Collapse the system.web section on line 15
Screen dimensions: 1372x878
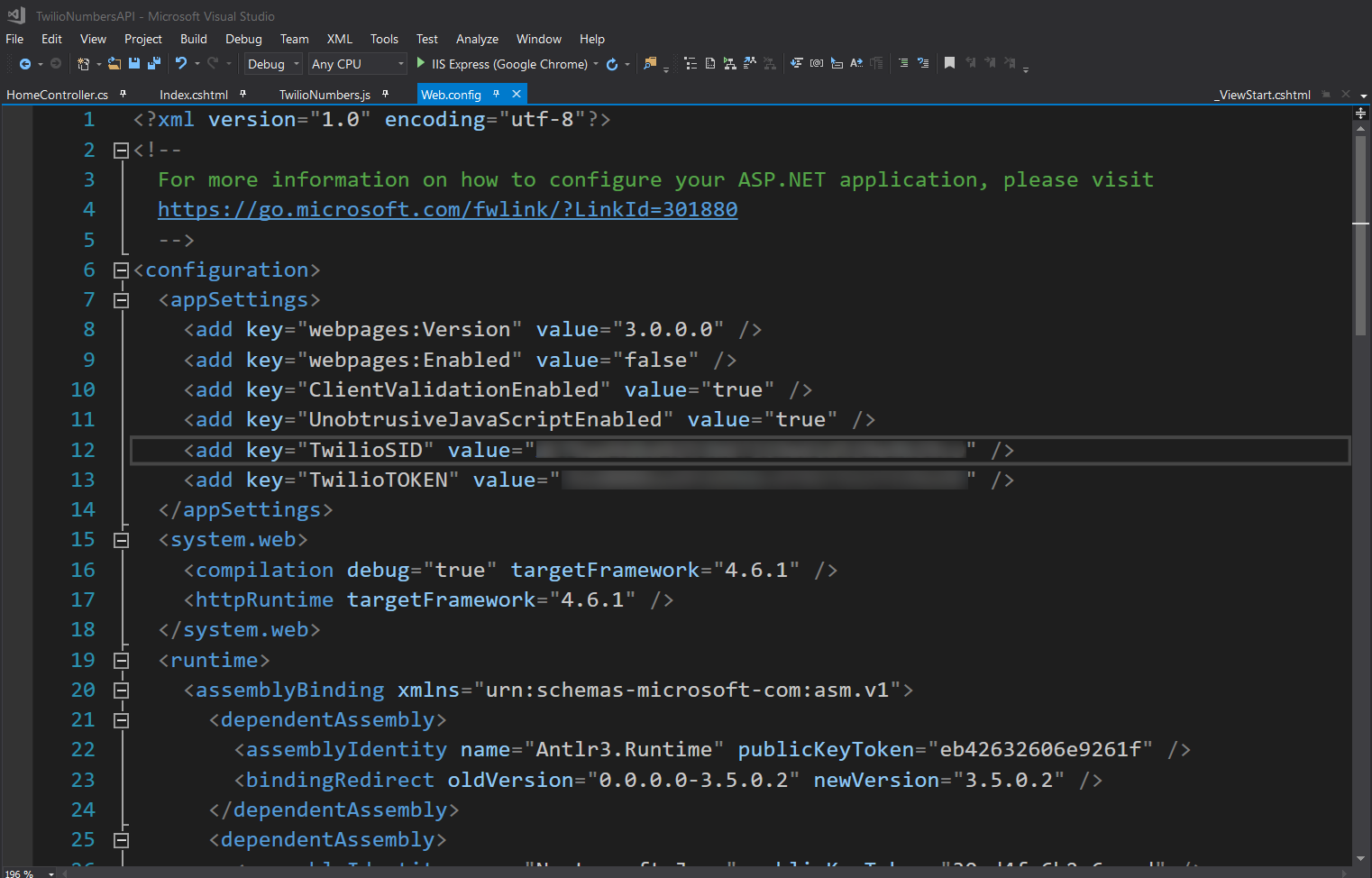[121, 540]
